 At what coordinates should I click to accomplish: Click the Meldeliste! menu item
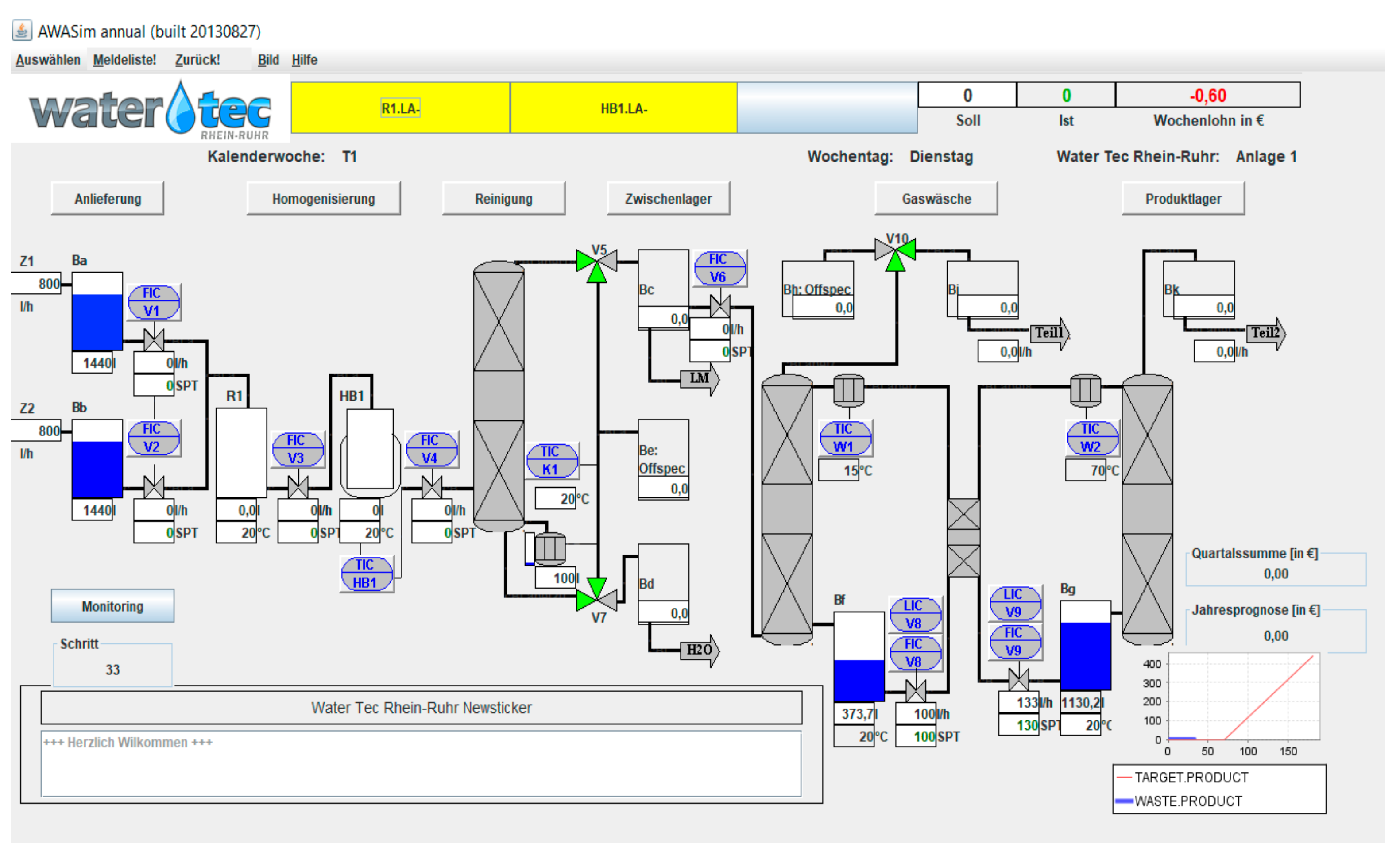124,60
